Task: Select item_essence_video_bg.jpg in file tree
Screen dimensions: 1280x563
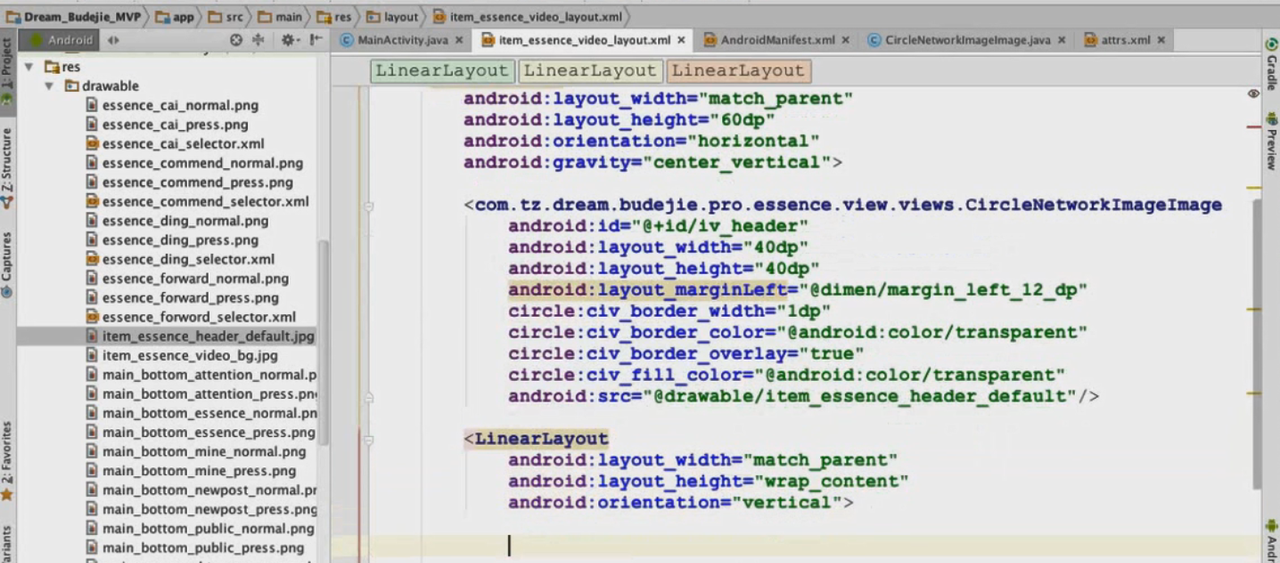Action: [x=189, y=356]
